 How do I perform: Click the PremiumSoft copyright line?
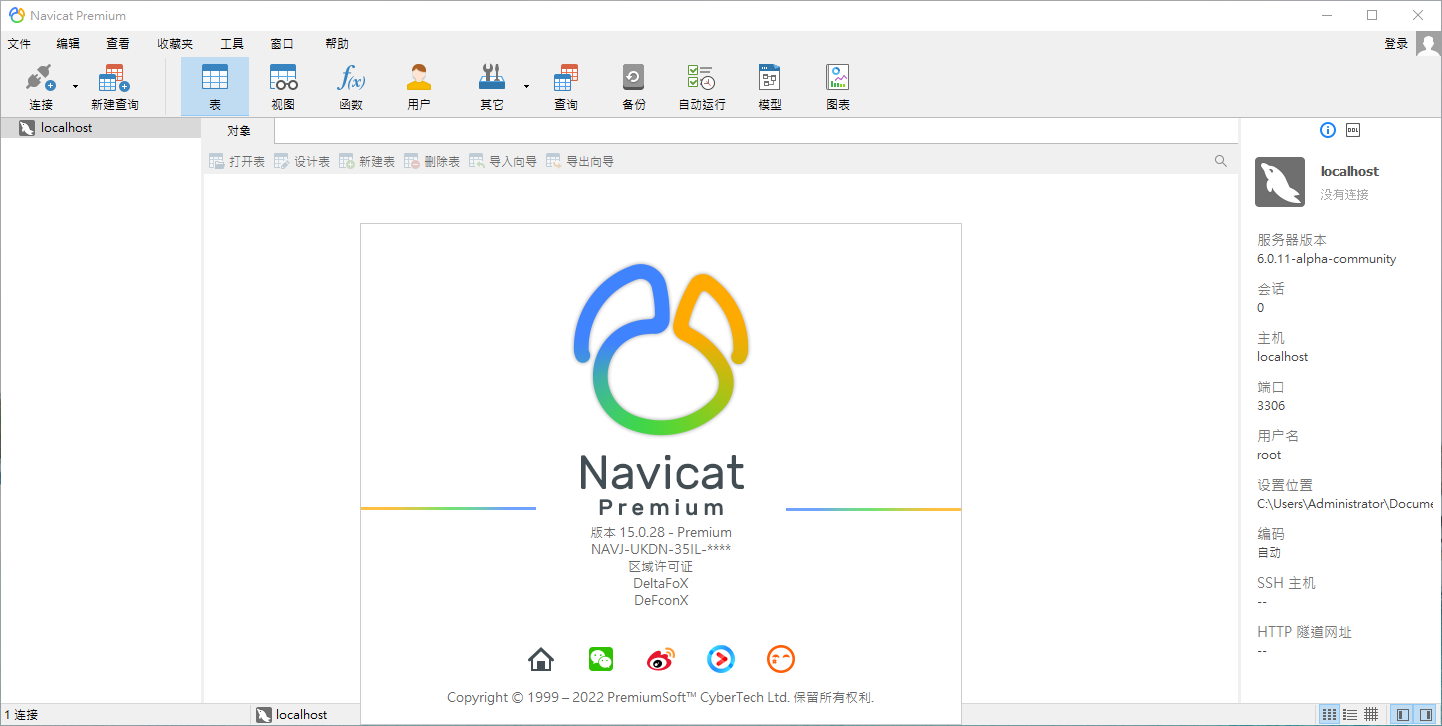(661, 698)
